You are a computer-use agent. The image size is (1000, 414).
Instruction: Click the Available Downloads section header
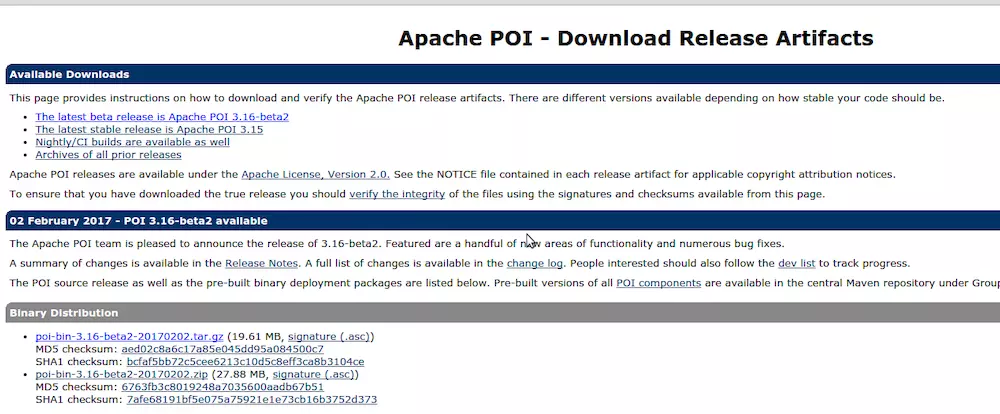[x=503, y=75]
